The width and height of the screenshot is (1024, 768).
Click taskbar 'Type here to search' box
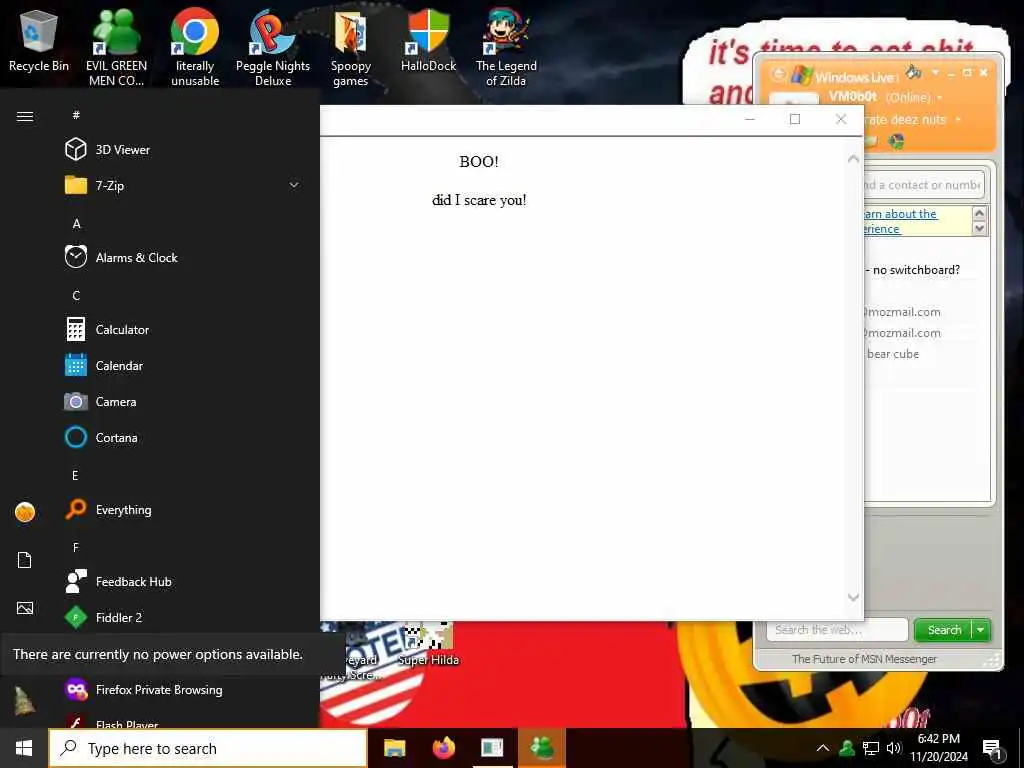coord(208,748)
